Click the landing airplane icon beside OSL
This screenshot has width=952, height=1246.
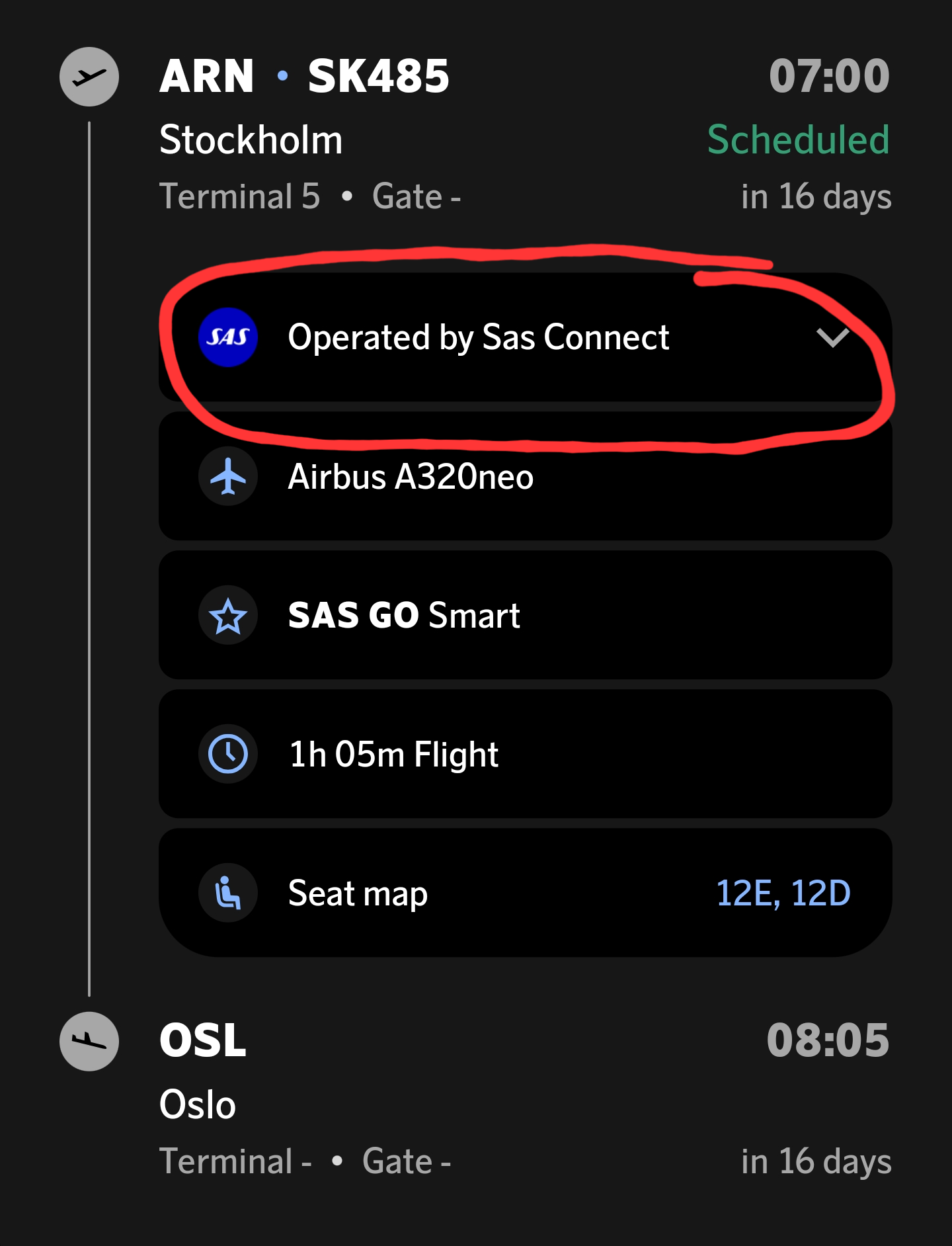pos(89,1042)
